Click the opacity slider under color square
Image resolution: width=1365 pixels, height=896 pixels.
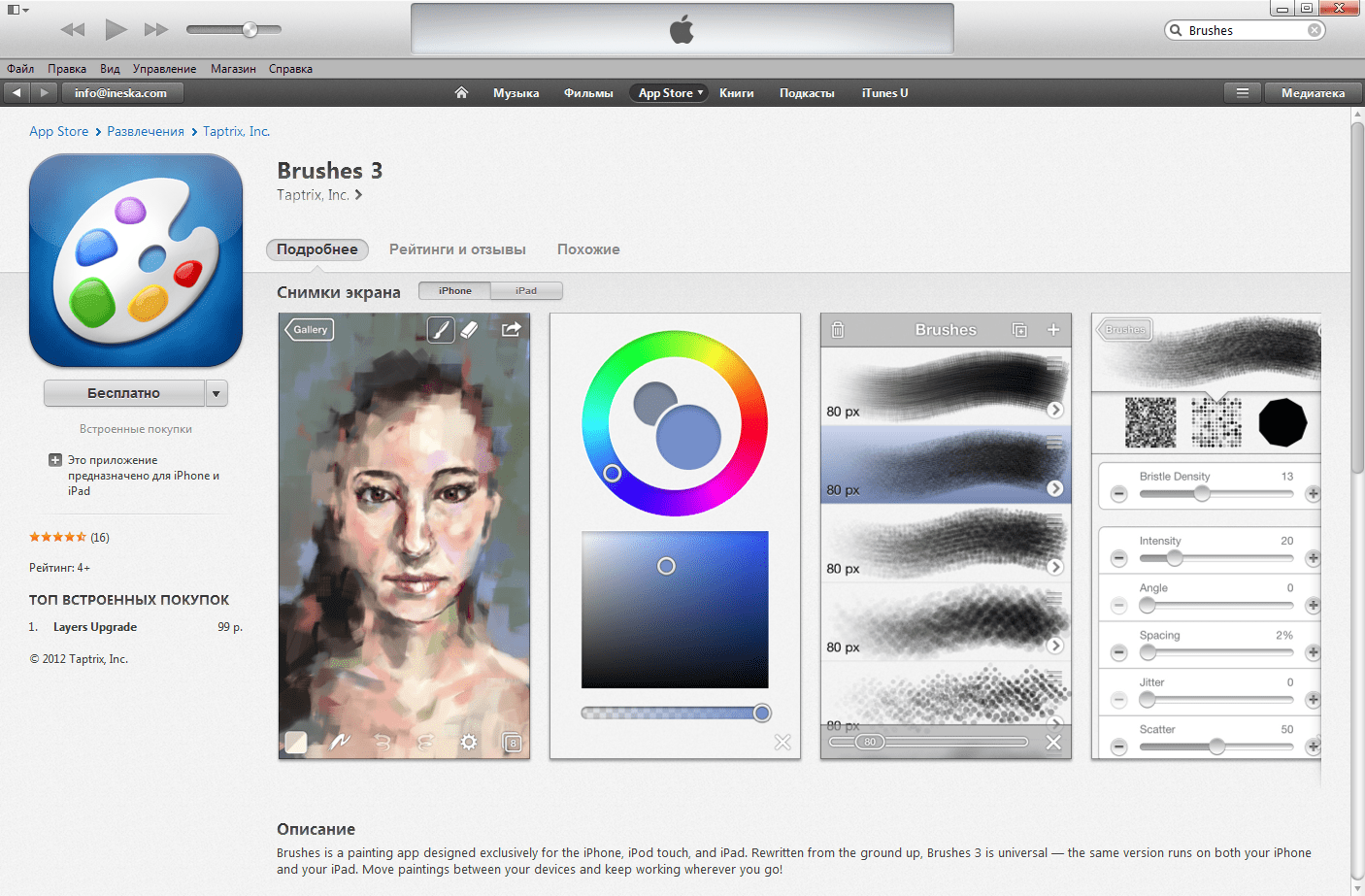(x=675, y=713)
